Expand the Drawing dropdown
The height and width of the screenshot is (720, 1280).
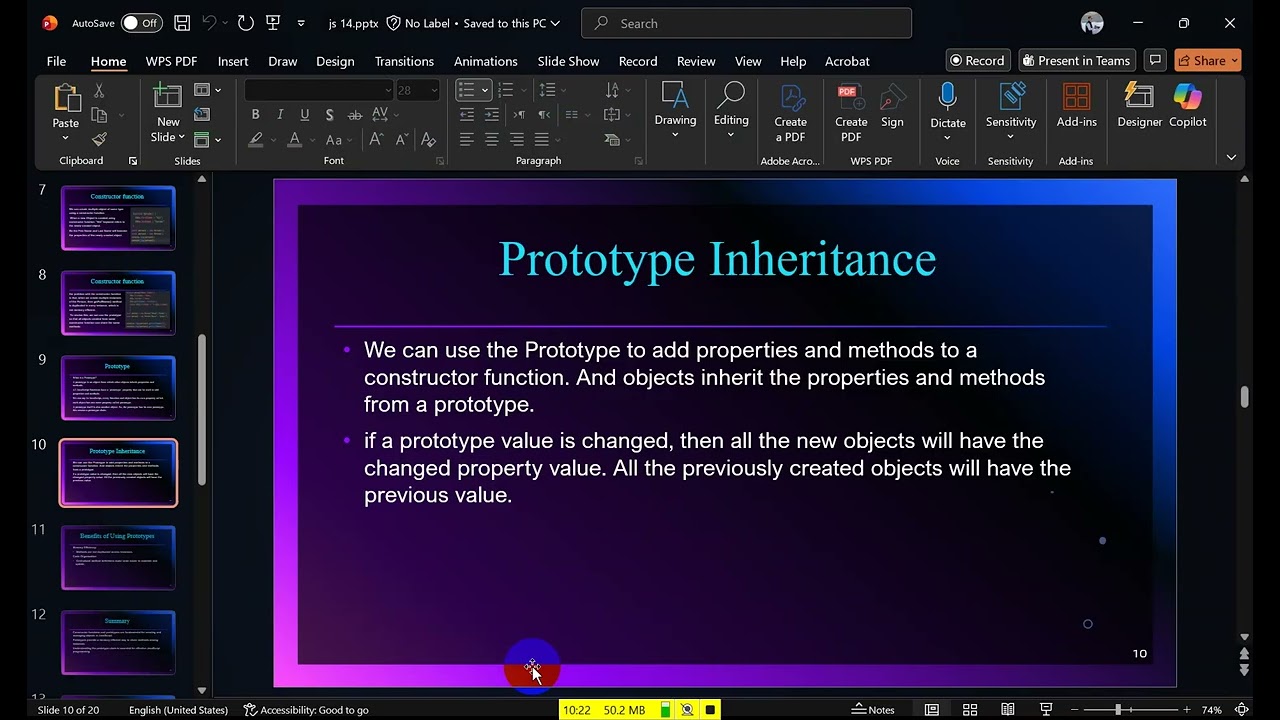[675, 135]
